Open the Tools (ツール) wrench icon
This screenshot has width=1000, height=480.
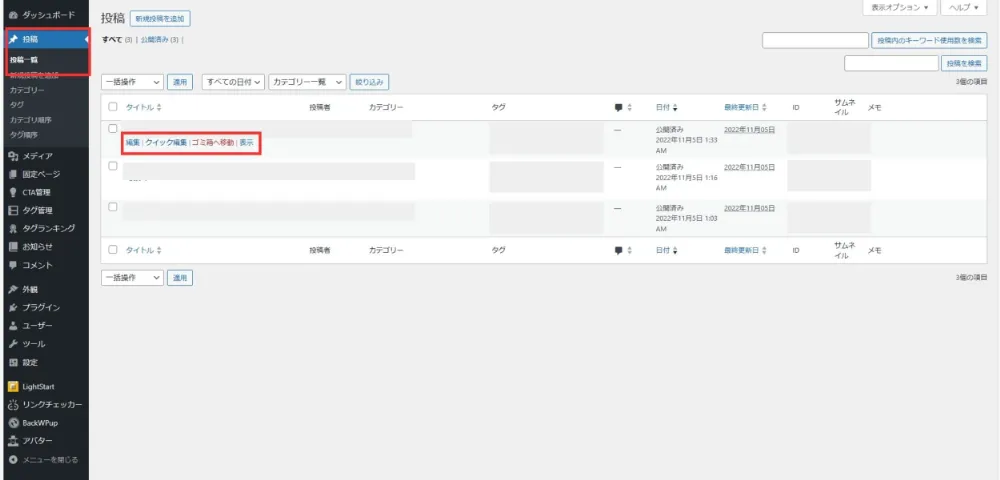coord(13,344)
